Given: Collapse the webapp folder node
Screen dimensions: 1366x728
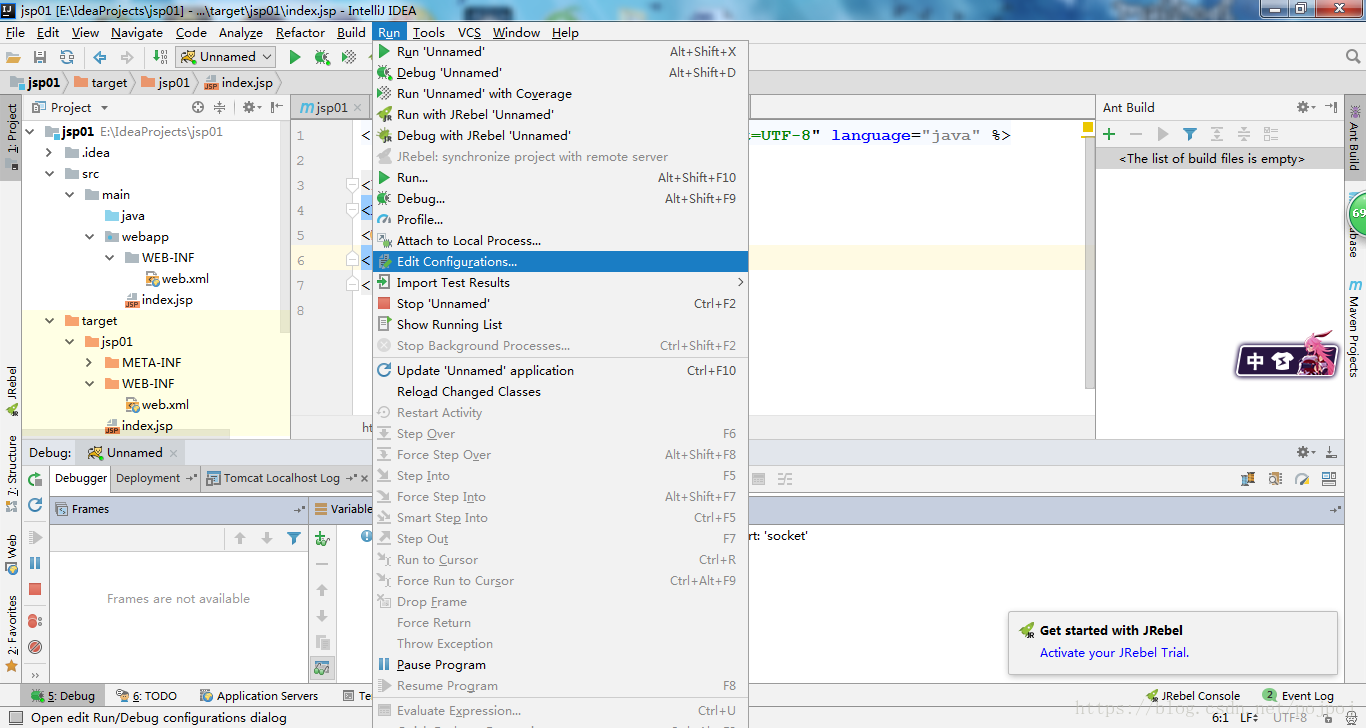Looking at the screenshot, I should pyautogui.click(x=89, y=236).
